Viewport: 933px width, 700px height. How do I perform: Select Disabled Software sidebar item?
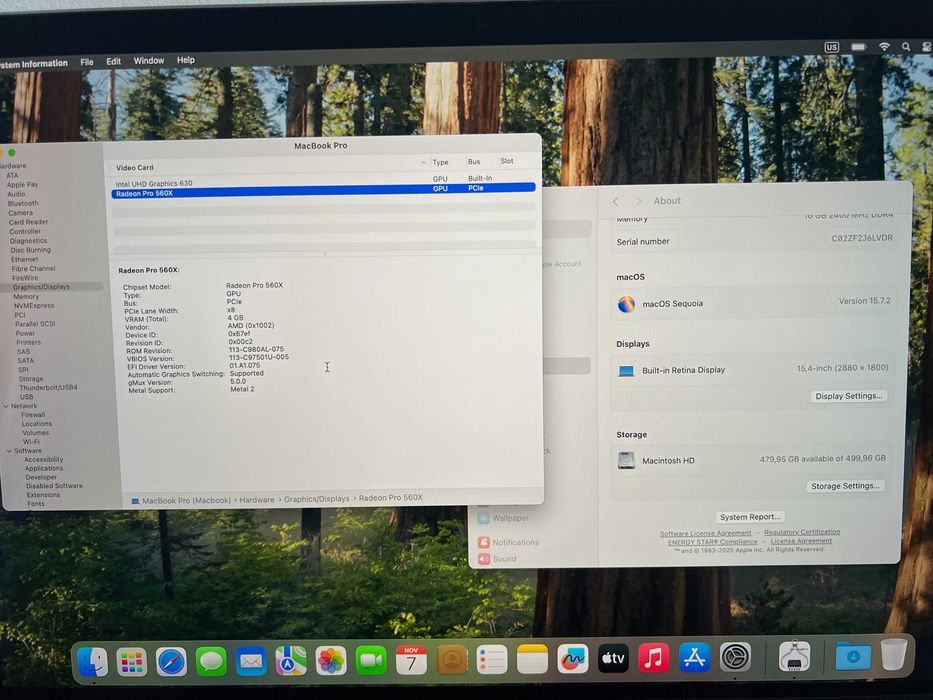54,486
